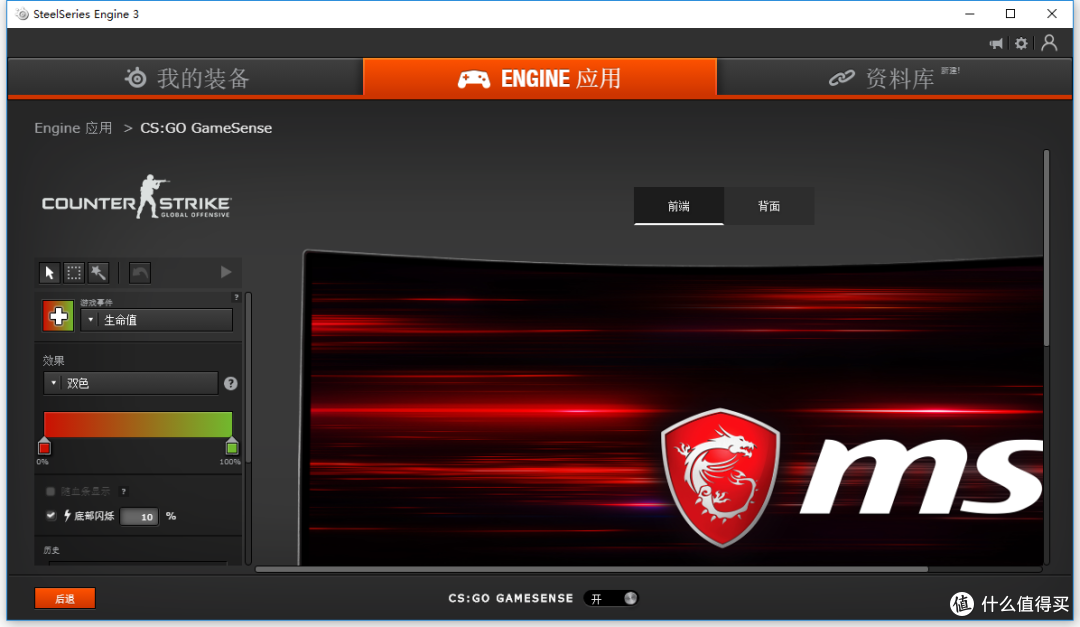Open settings with the gear icon
Viewport: 1080px width, 627px height.
(x=1021, y=43)
